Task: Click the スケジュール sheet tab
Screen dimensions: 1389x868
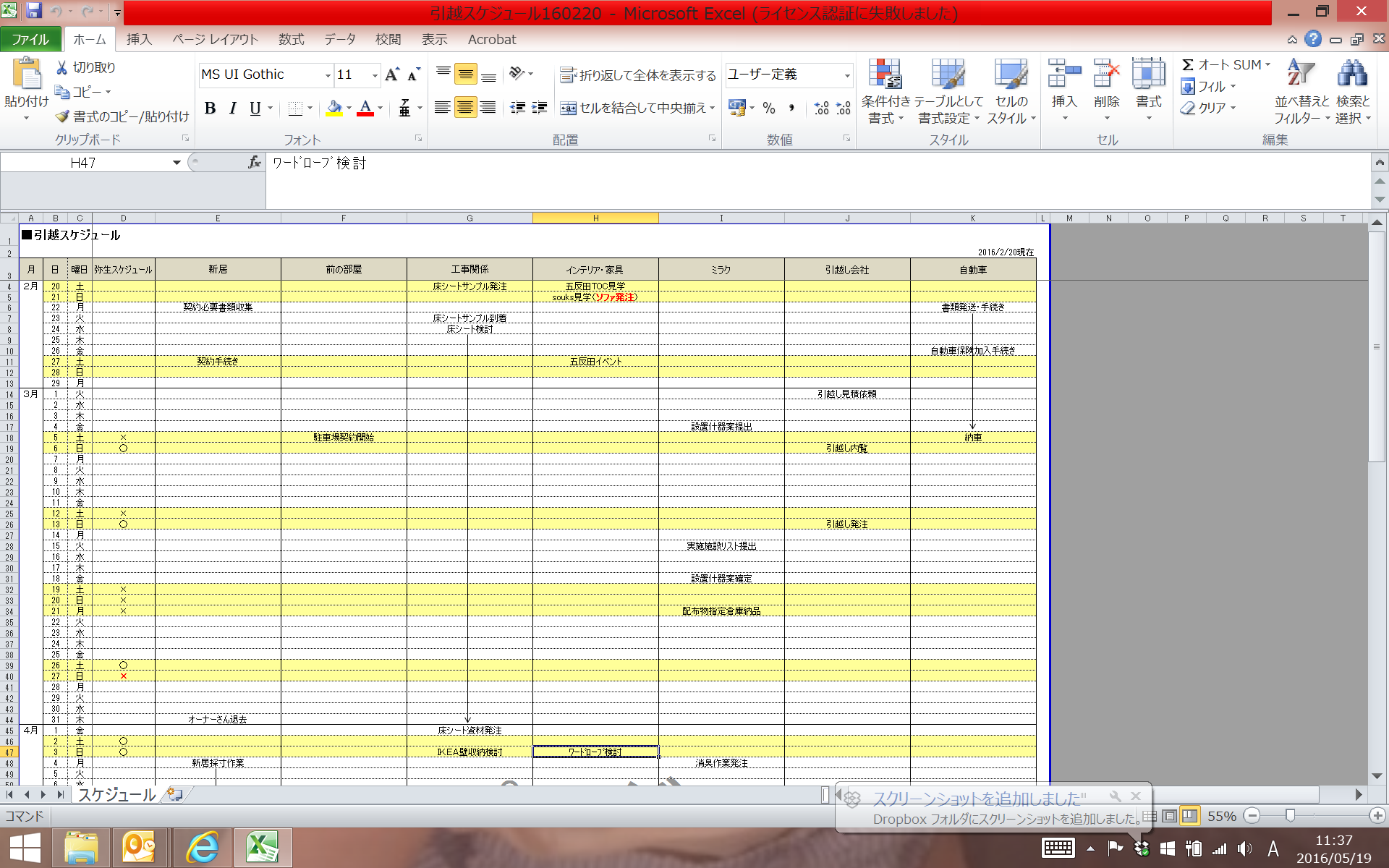Action: 116,795
